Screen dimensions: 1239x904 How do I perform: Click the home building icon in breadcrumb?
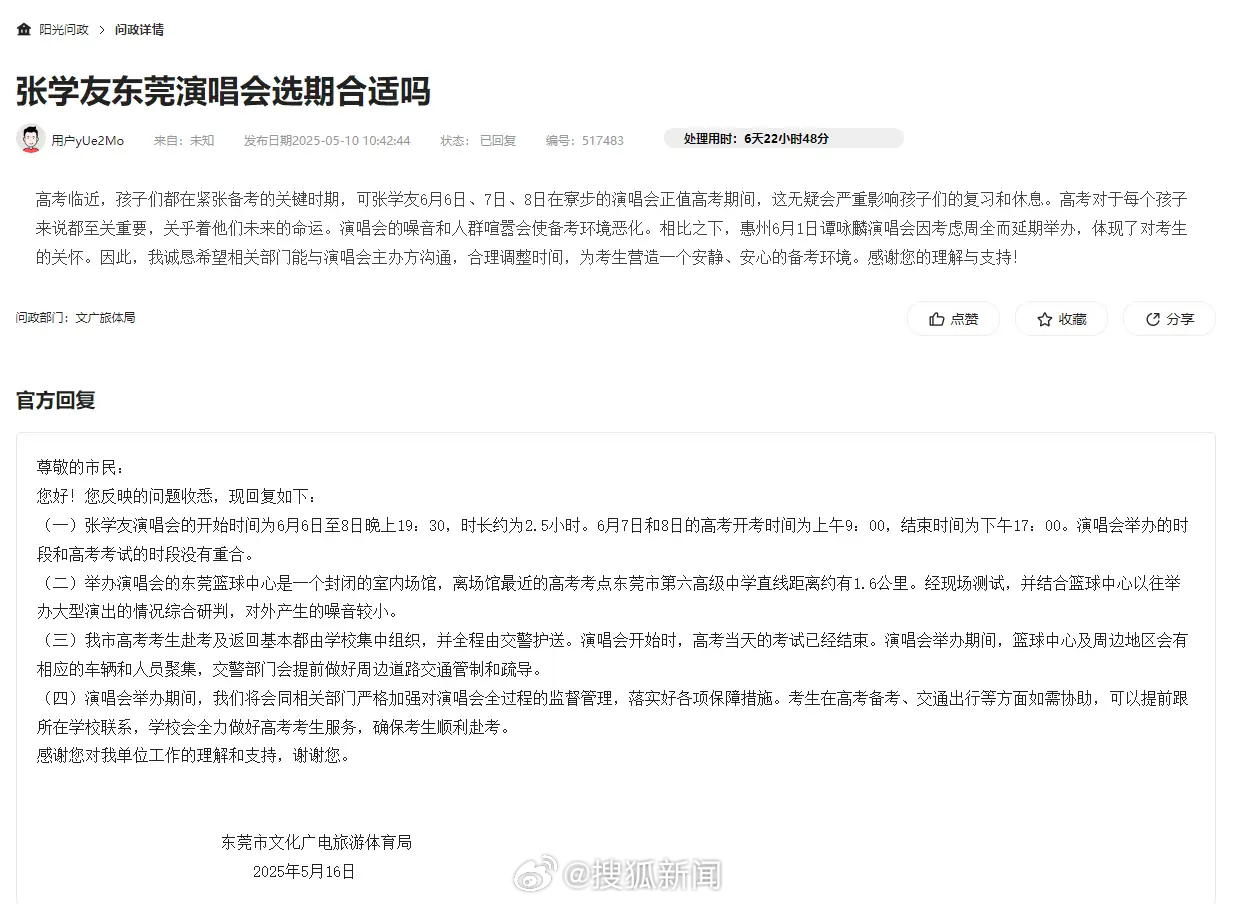[x=24, y=29]
